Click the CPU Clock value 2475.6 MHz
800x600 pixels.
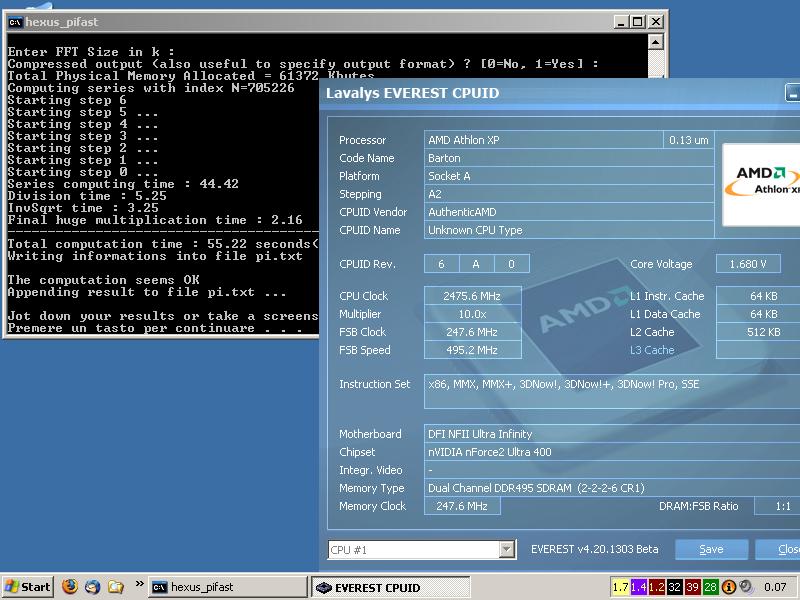click(472, 296)
